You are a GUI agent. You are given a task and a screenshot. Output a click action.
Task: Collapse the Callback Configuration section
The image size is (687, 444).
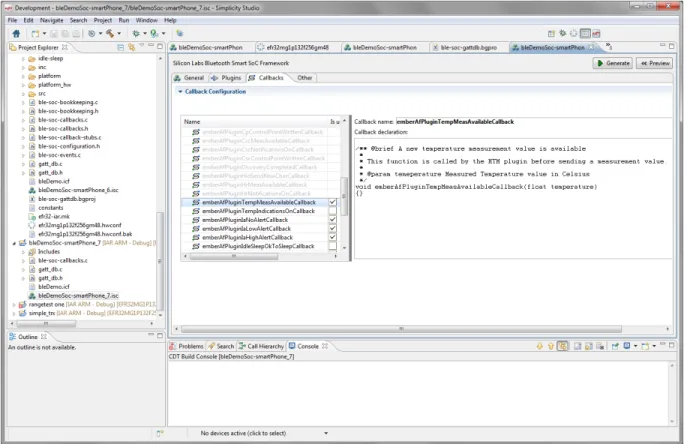(x=180, y=92)
